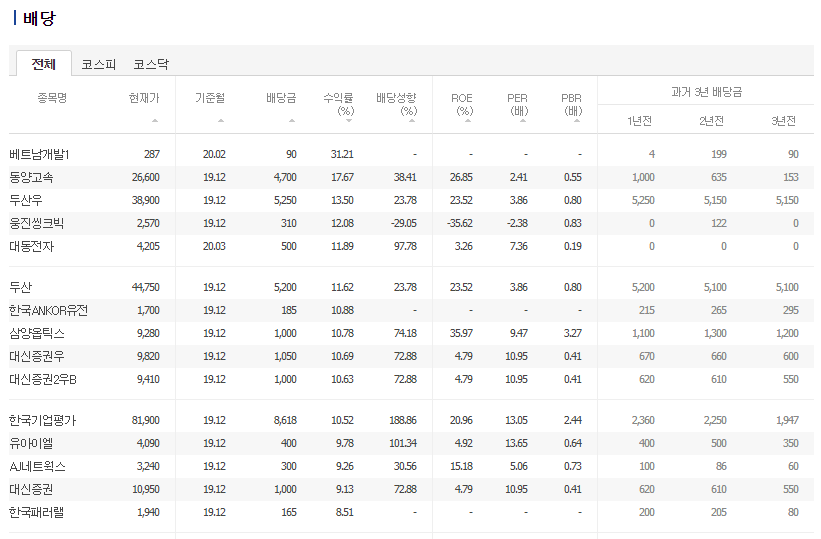Screen dimensions: 821x539
Task: Click the 배당 page heading
Action: (x=39, y=18)
